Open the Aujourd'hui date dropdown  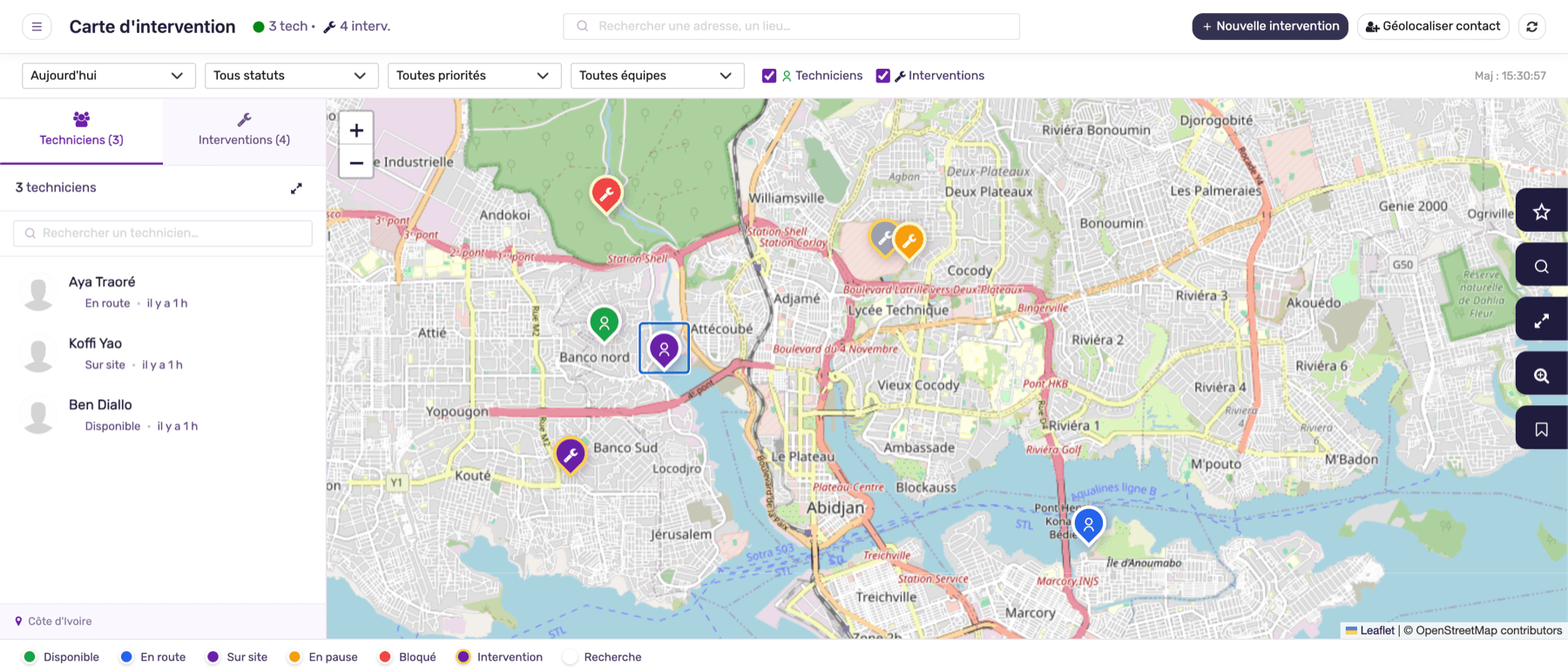tap(109, 76)
